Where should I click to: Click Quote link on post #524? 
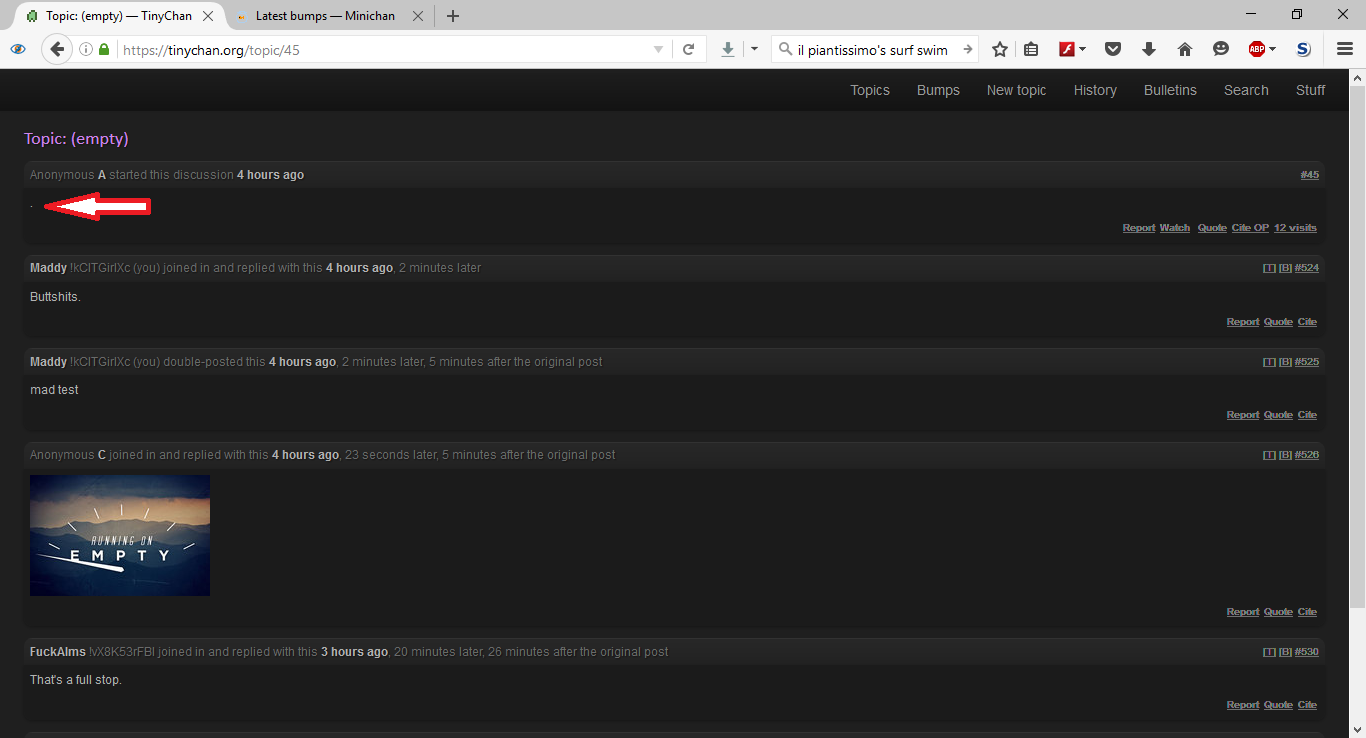[1278, 322]
